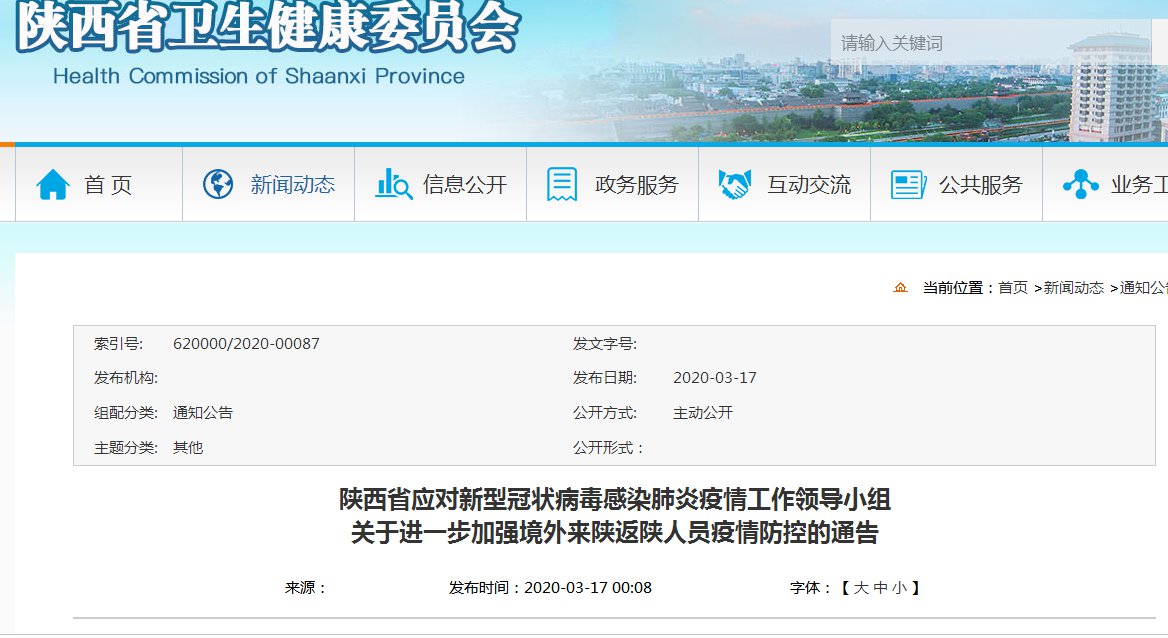Select the 公开方式 value 主动公开

tap(703, 413)
